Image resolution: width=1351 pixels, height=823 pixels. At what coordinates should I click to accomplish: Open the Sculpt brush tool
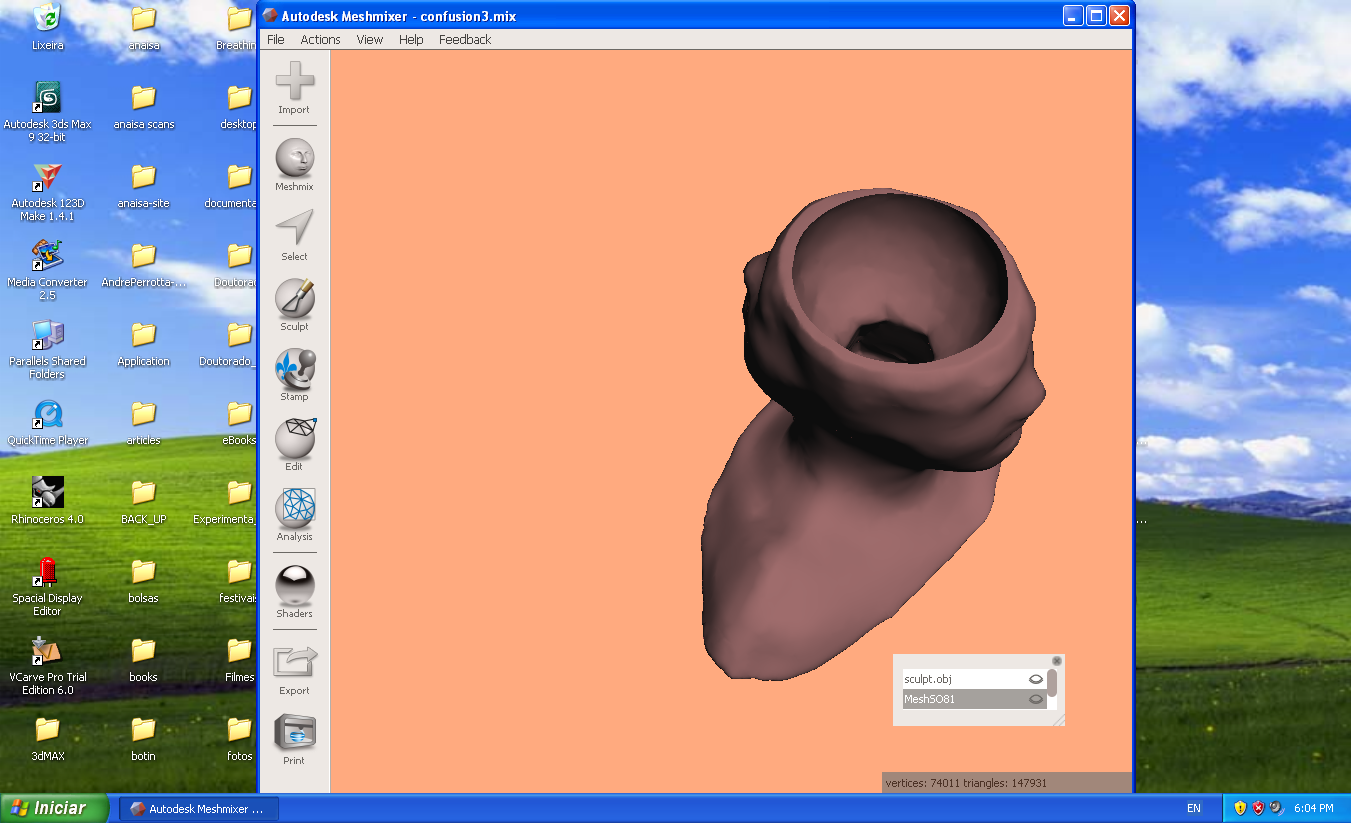pyautogui.click(x=294, y=306)
